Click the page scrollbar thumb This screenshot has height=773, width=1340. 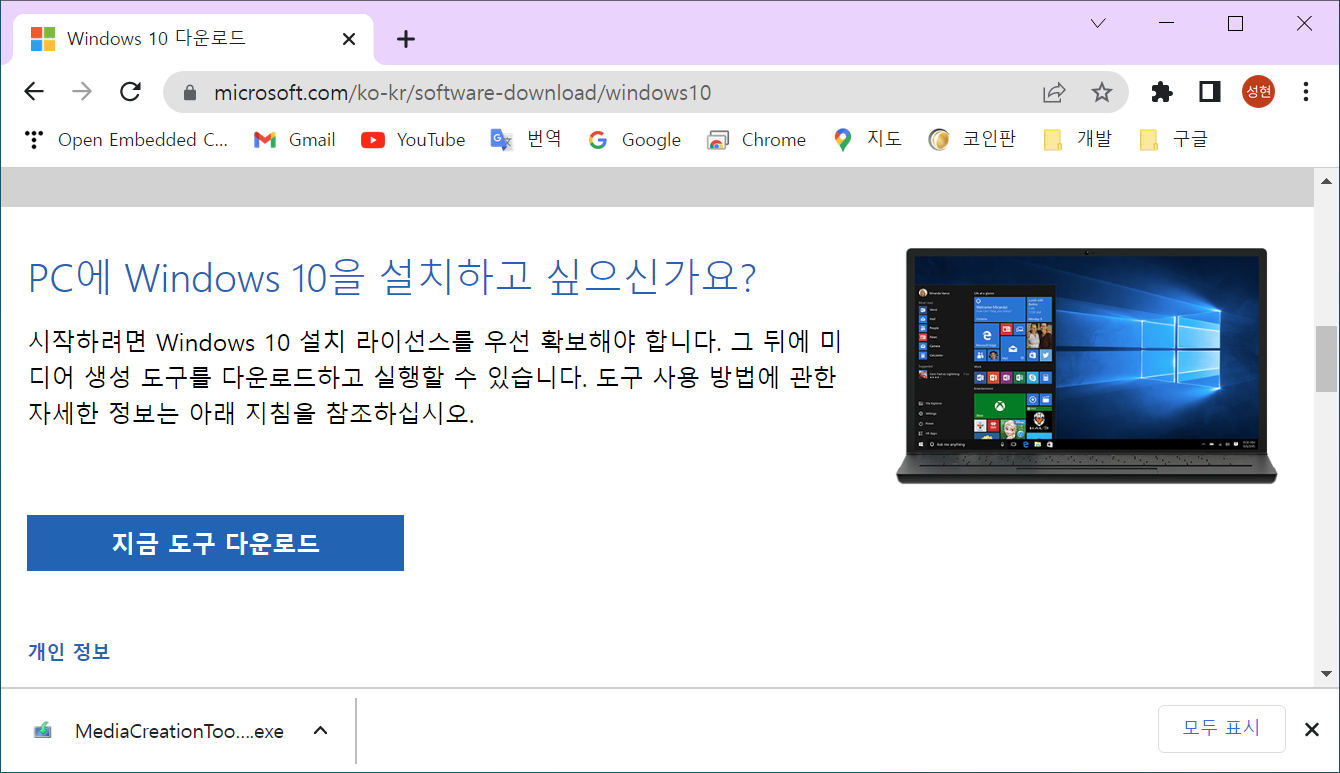click(1326, 358)
